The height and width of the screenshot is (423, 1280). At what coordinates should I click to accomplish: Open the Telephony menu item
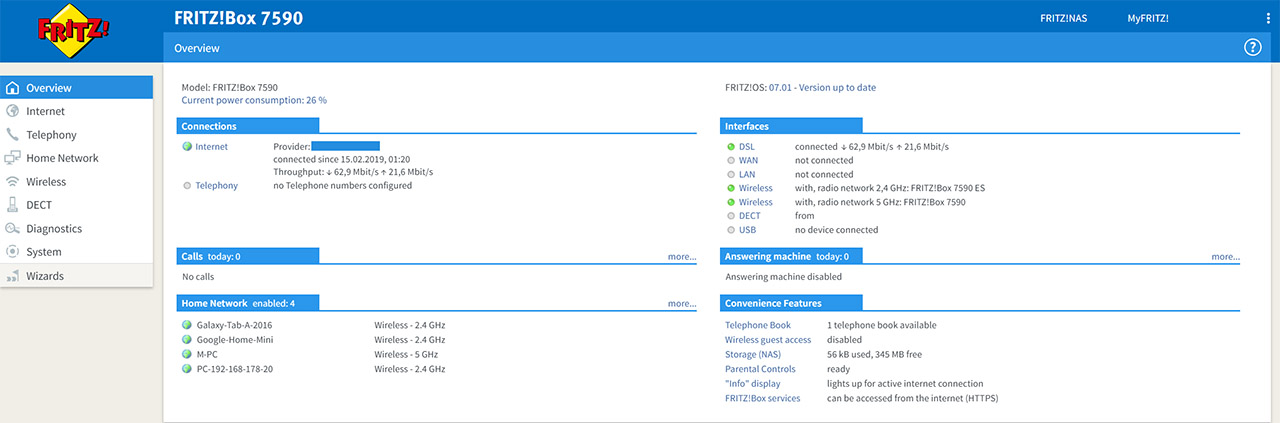point(77,135)
